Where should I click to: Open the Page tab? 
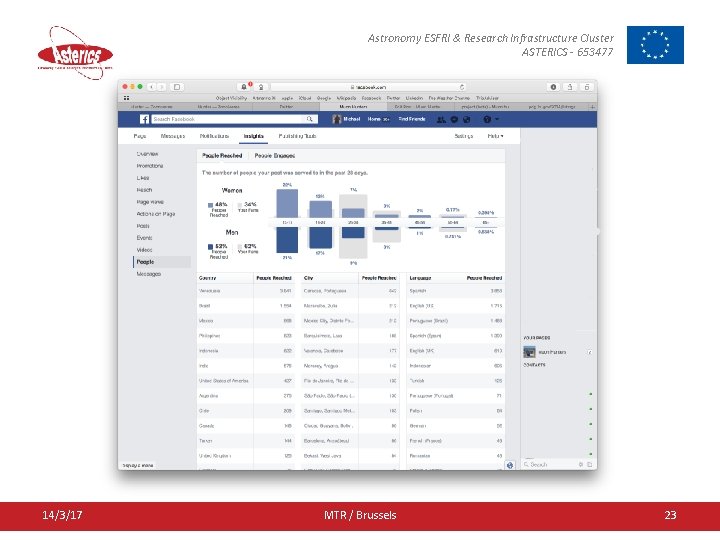click(x=140, y=136)
